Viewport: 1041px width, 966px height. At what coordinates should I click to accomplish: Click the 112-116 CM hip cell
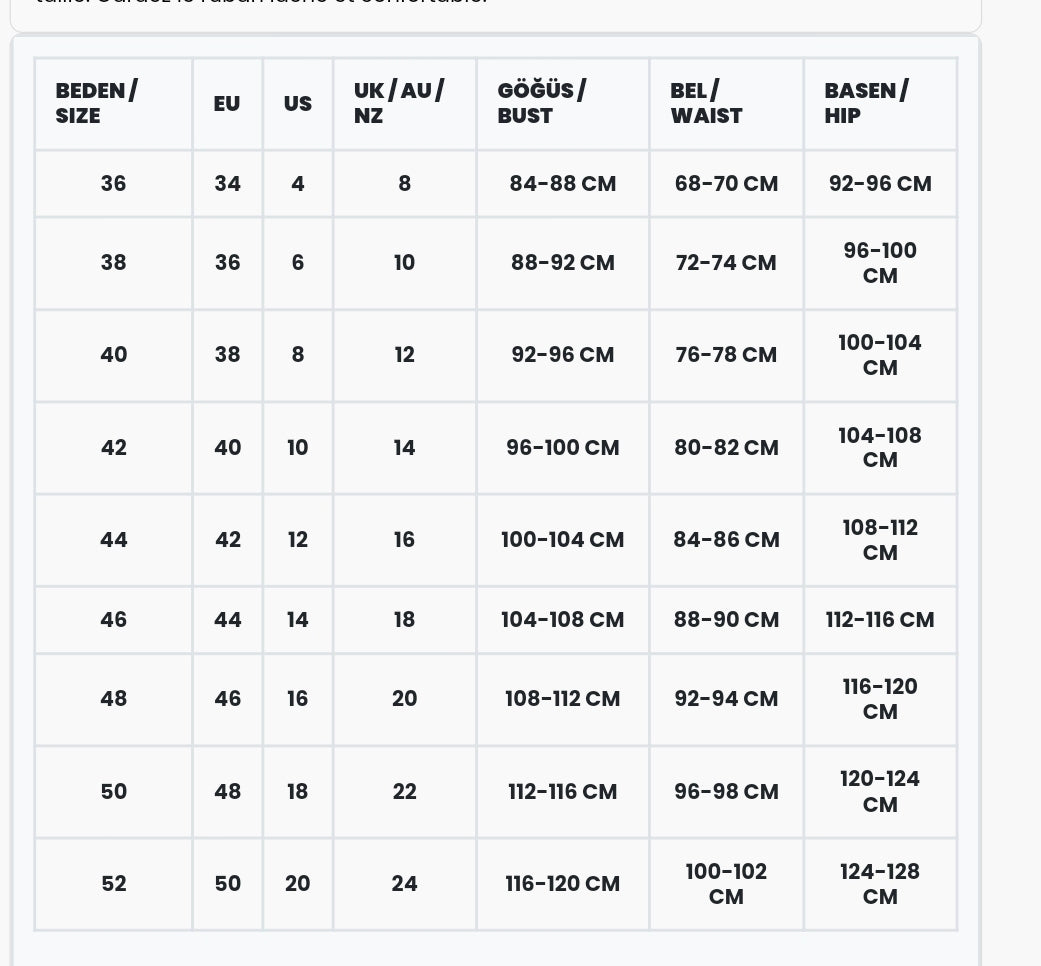point(880,620)
